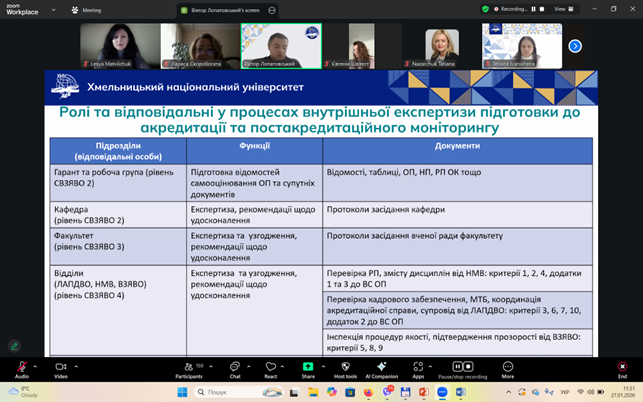Click Pause/stop recording control
Image resolution: width=643 pixels, height=402 pixels.
point(463,367)
